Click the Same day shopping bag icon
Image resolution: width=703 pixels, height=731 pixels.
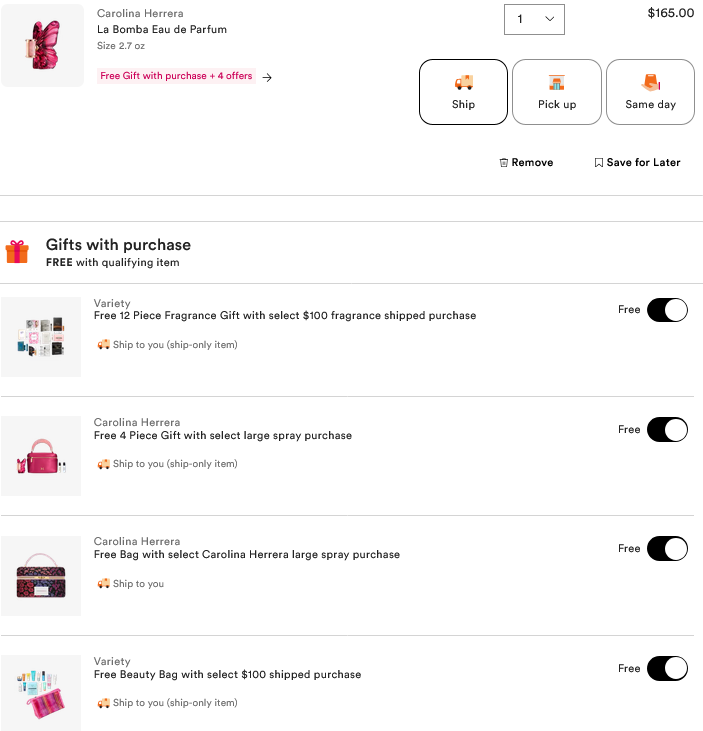[650, 82]
